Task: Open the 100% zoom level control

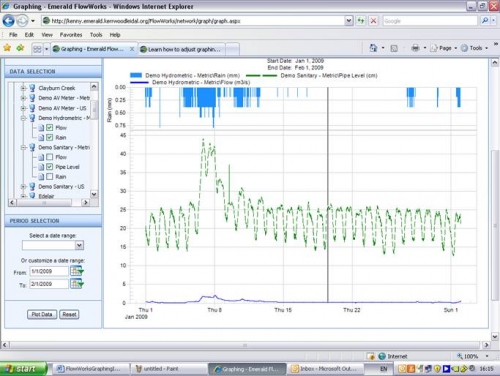Action: (472, 356)
